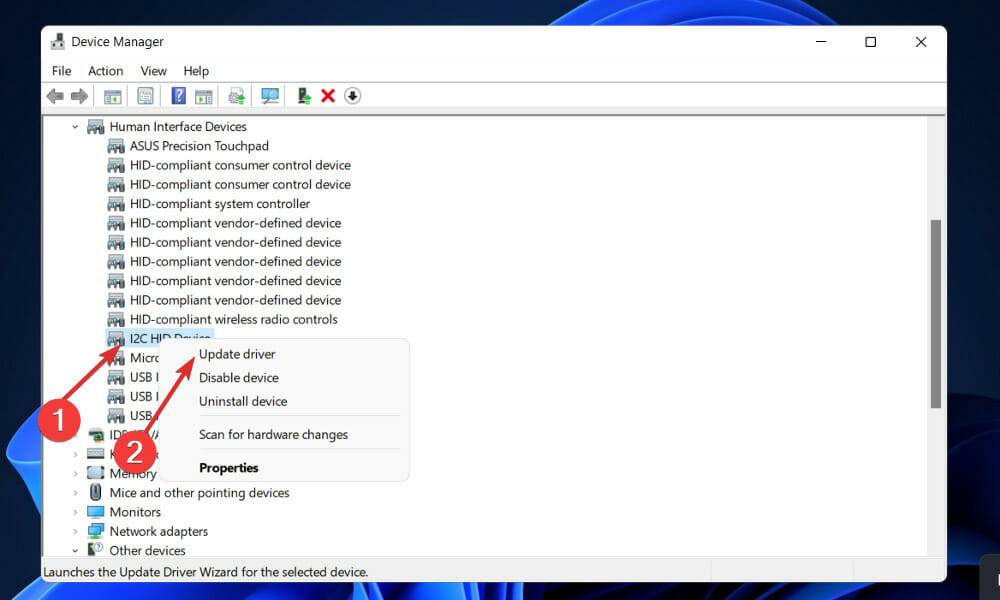Select ASUS Precision Touchpad device
This screenshot has width=1000, height=600.
click(198, 146)
